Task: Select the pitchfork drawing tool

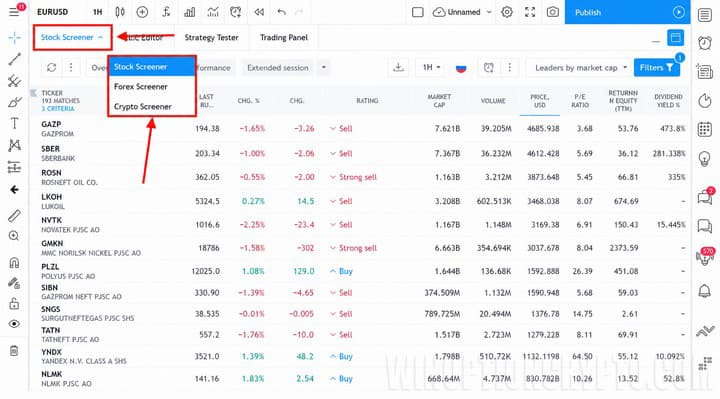Action: [x=14, y=81]
